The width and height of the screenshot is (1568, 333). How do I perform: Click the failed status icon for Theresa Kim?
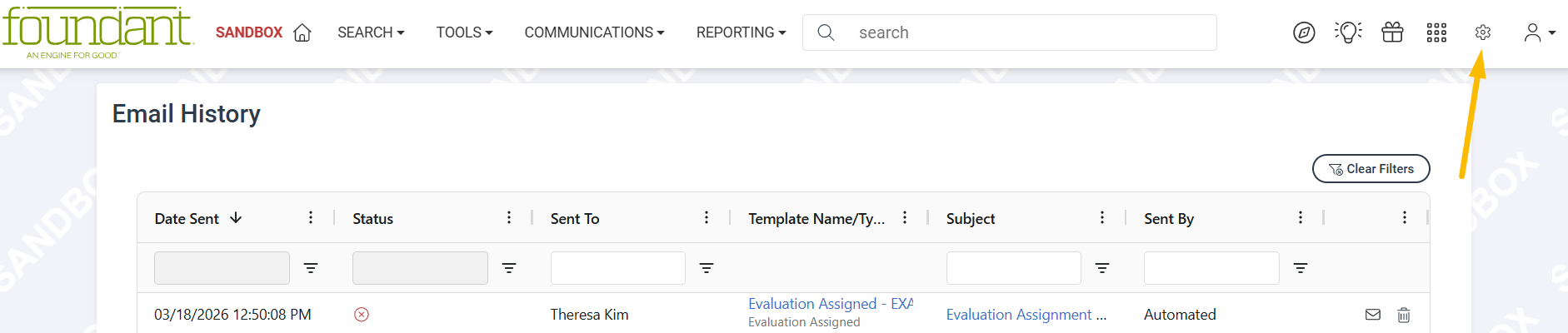(362, 315)
